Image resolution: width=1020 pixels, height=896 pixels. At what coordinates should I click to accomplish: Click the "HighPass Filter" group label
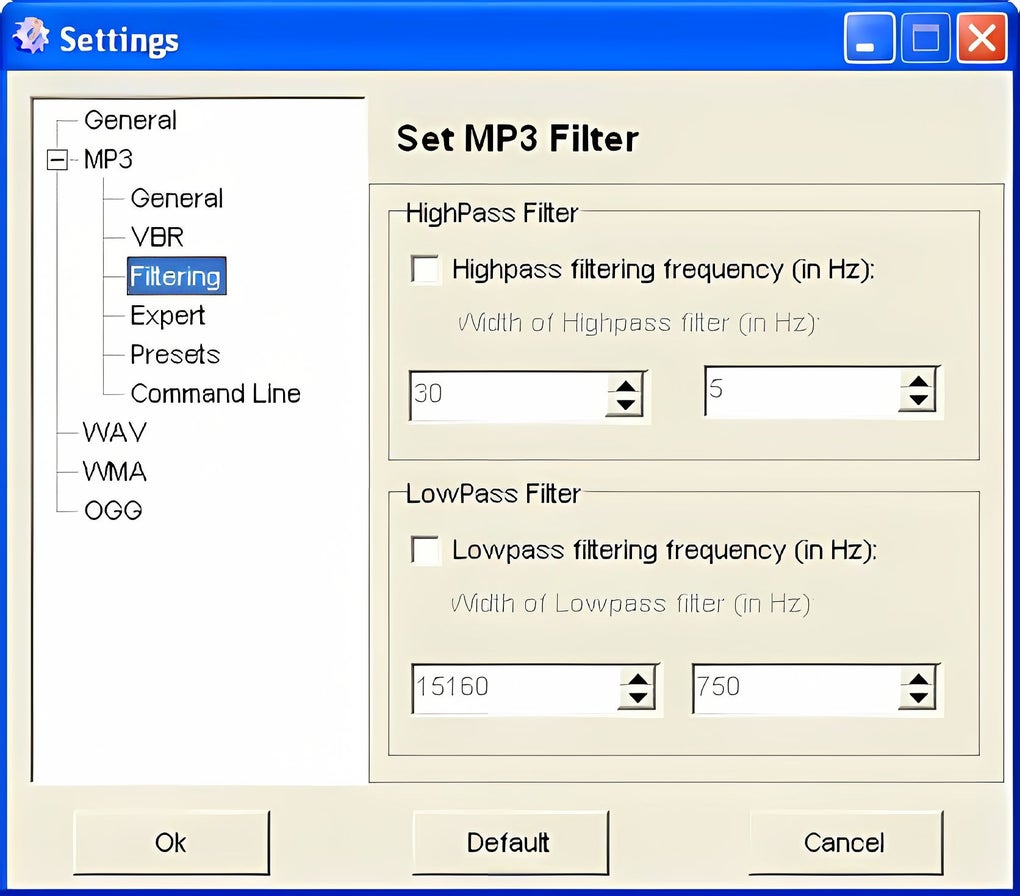pos(492,213)
